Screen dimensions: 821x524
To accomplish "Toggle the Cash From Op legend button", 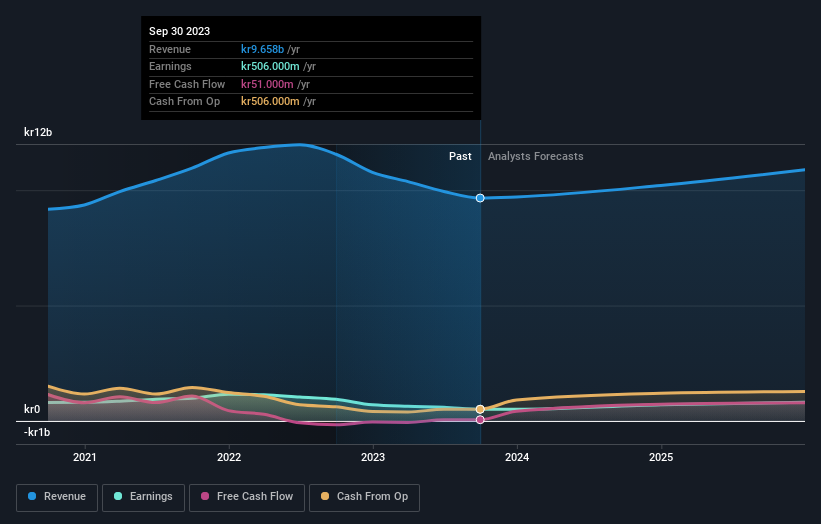I will [x=364, y=497].
